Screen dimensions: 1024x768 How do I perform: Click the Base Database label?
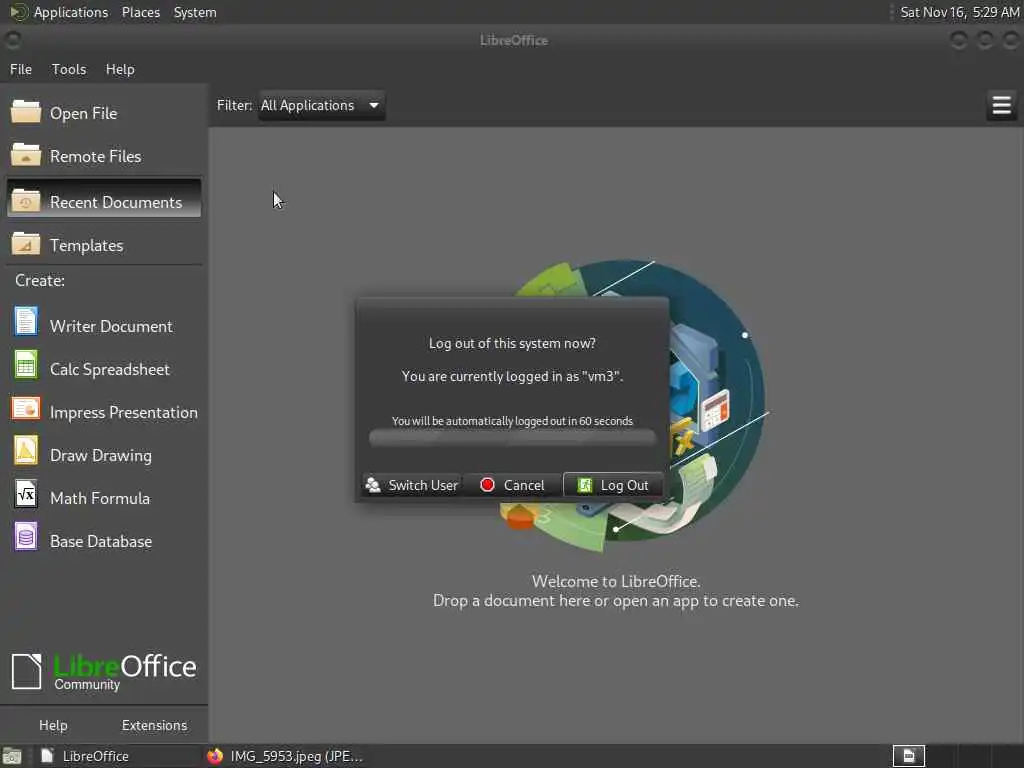(x=101, y=541)
